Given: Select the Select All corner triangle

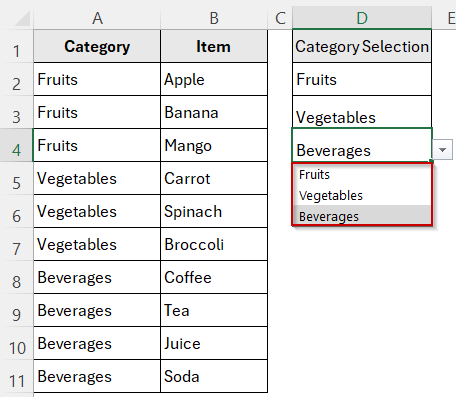Looking at the screenshot, I should coord(22,18).
